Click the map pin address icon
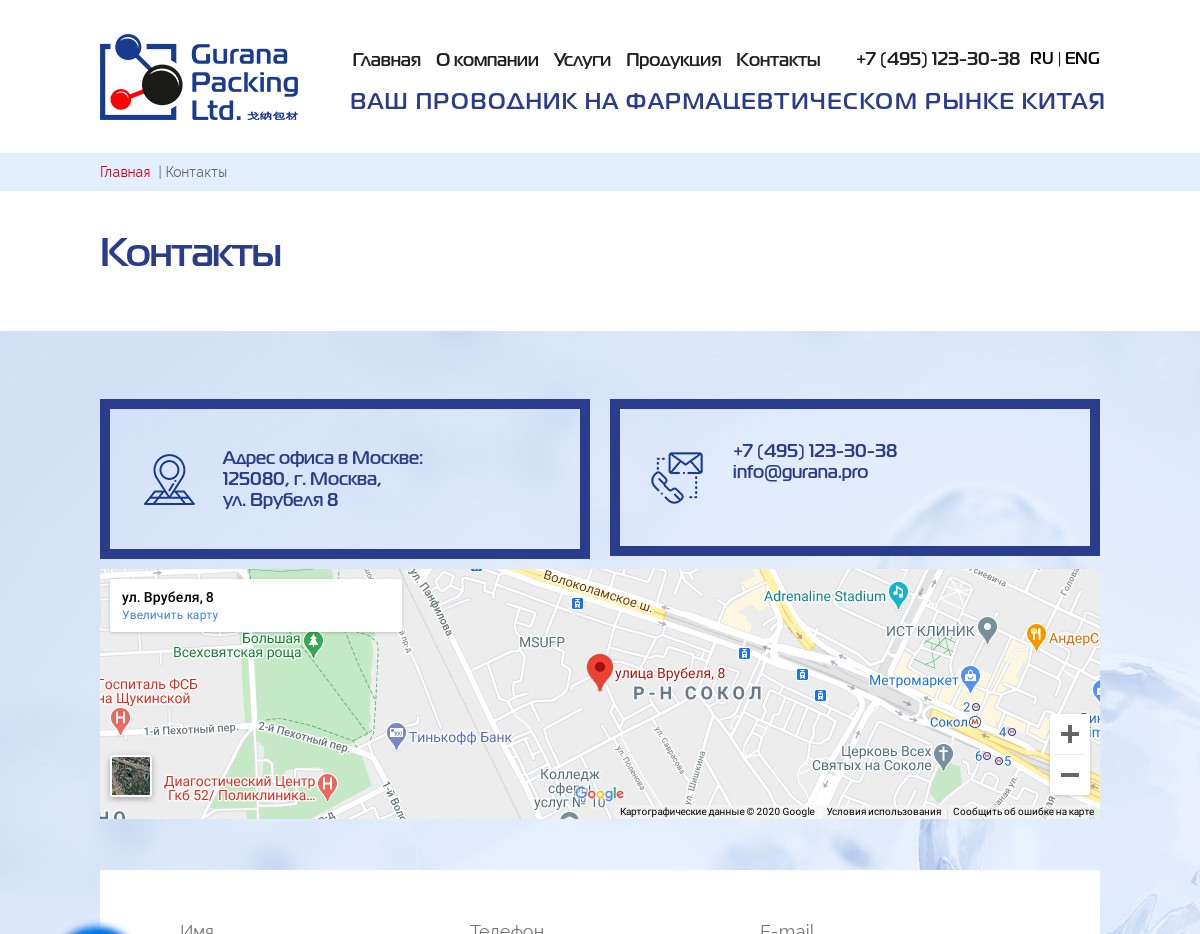The width and height of the screenshot is (1200, 934). 169,480
